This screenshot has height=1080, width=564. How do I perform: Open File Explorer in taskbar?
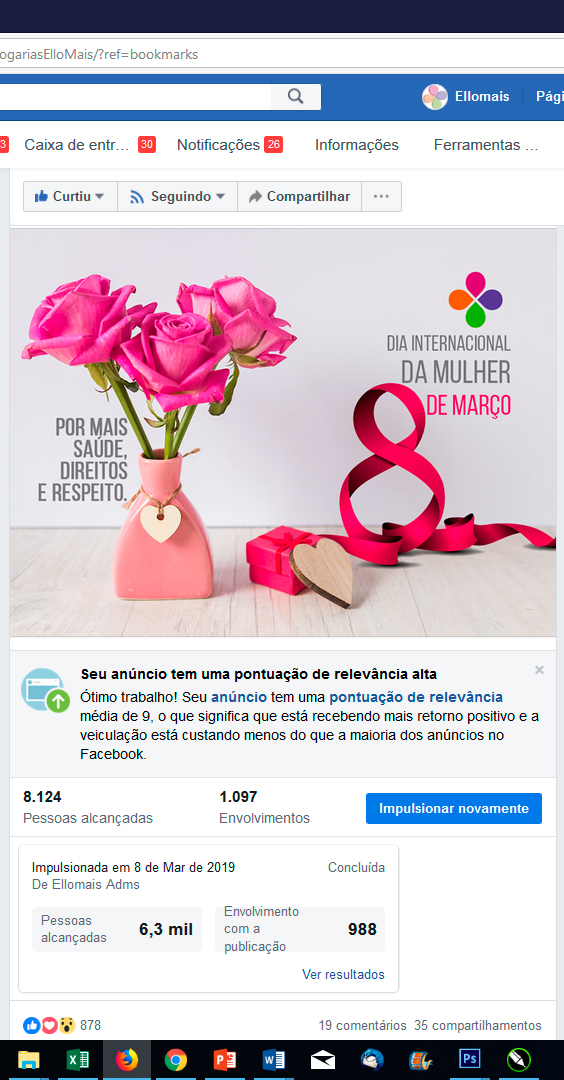click(x=28, y=1059)
